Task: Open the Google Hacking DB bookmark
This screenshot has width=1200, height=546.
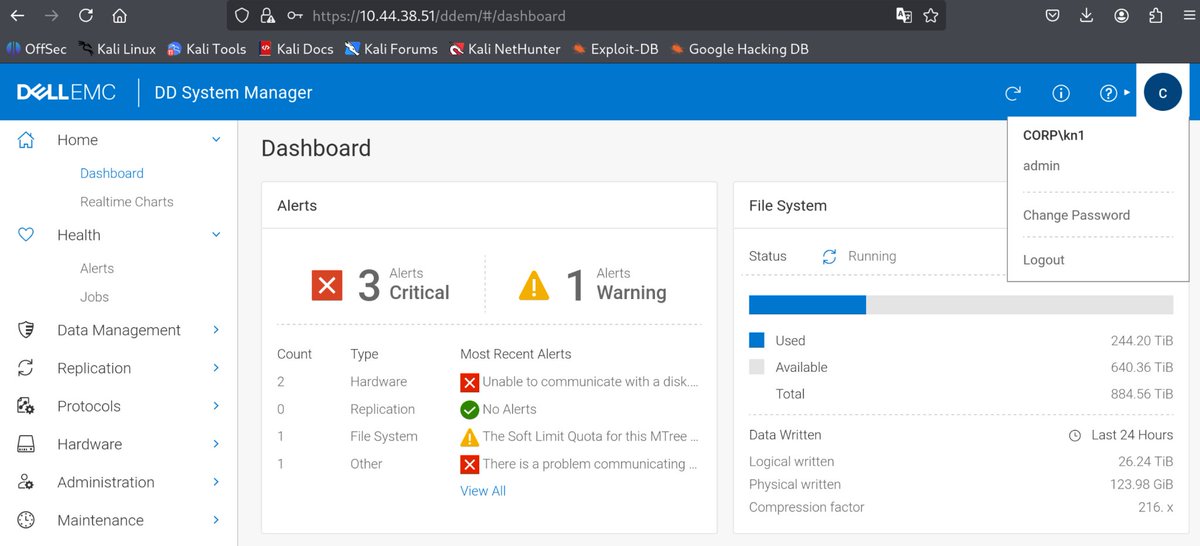Action: pyautogui.click(x=739, y=48)
